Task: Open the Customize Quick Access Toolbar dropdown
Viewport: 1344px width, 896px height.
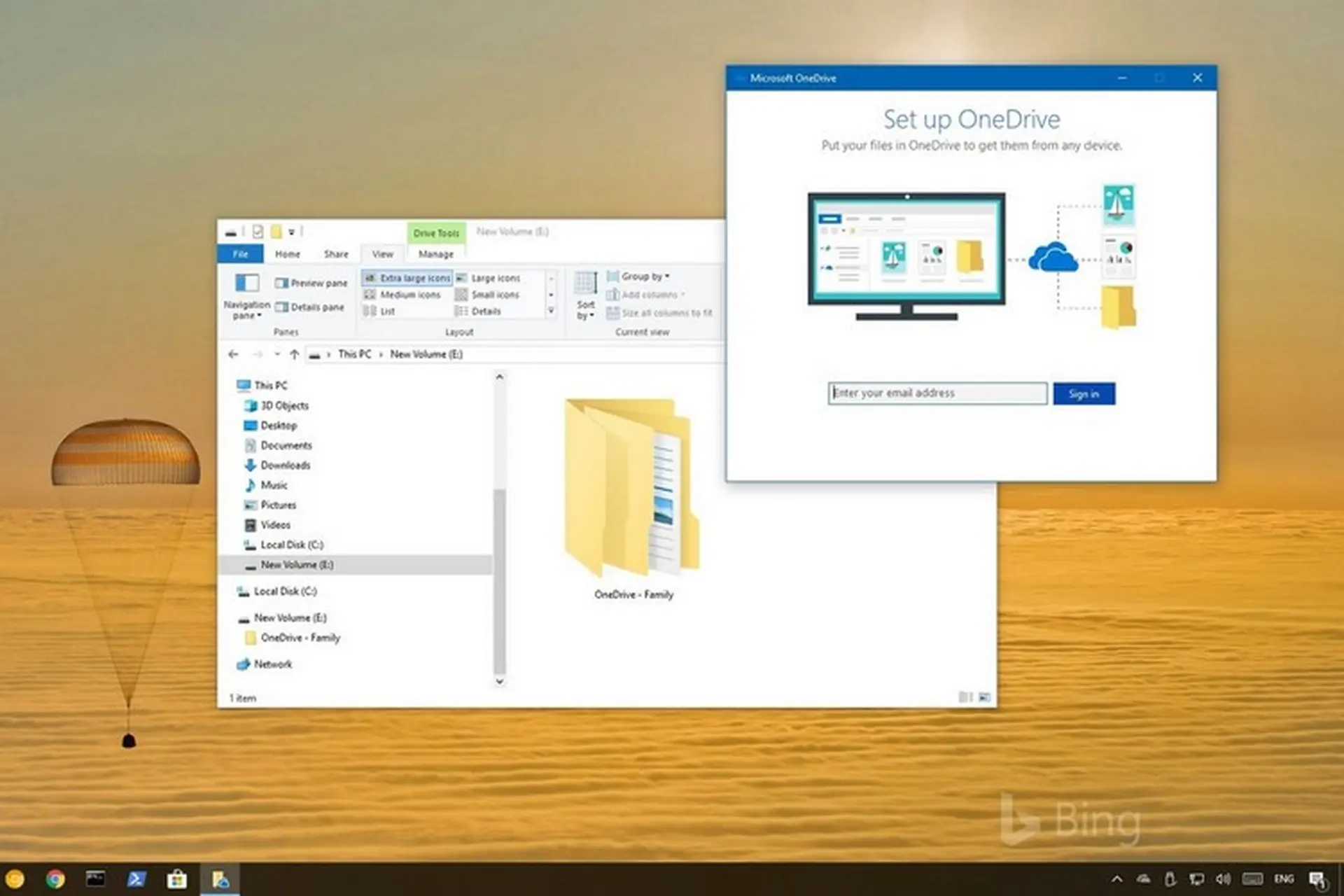Action: tap(291, 232)
